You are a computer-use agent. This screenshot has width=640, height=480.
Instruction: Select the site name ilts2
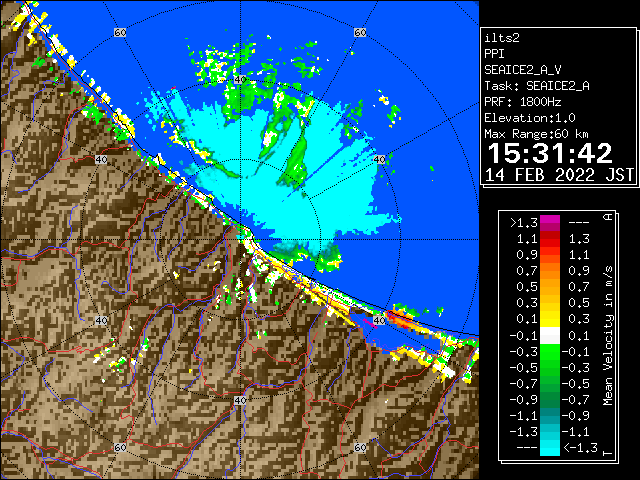502,38
